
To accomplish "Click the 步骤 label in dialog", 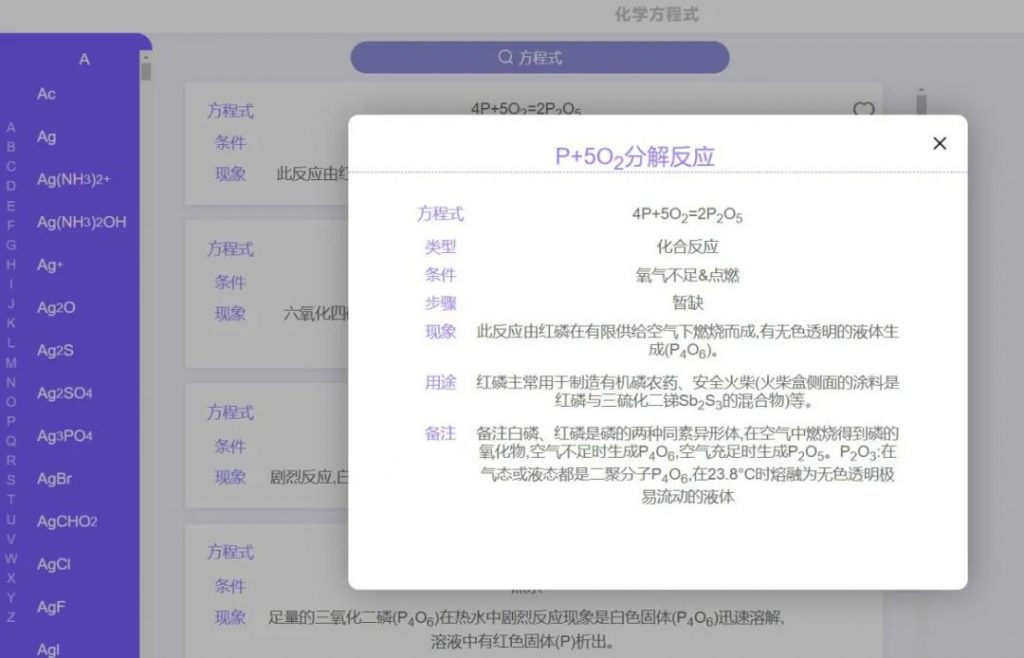I will [440, 303].
